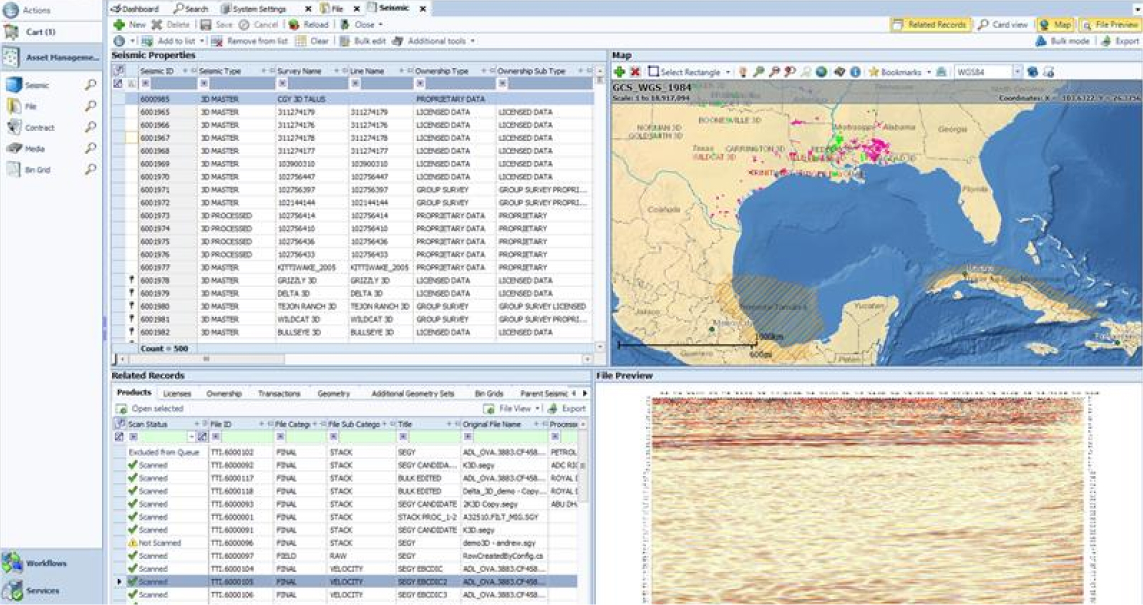Viewport: 1143px width, 605px height.
Task: Expand the Additional tools dropdown
Action: click(472, 41)
